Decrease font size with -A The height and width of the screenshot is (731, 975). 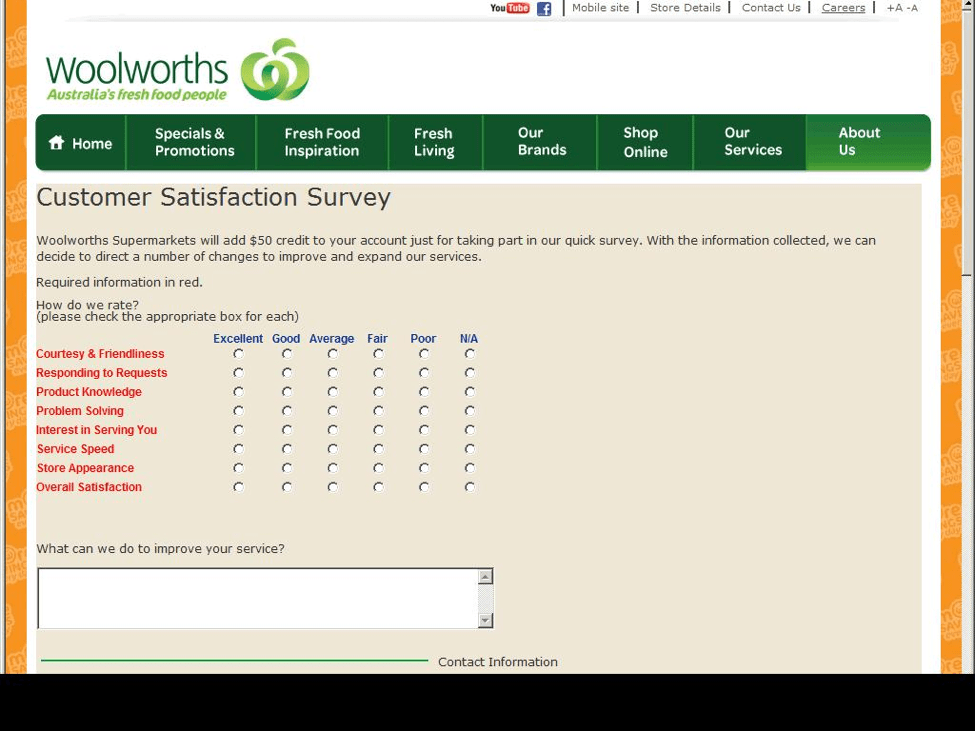[912, 8]
